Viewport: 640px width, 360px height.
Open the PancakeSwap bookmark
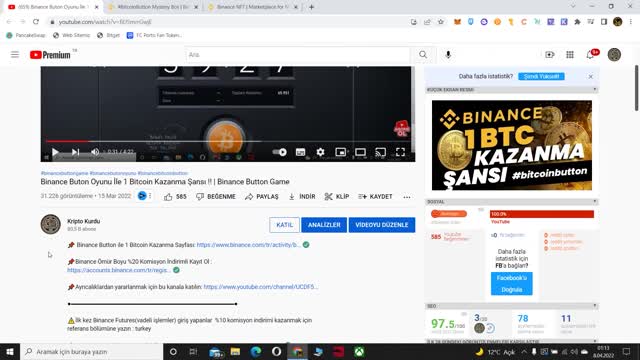pos(26,35)
